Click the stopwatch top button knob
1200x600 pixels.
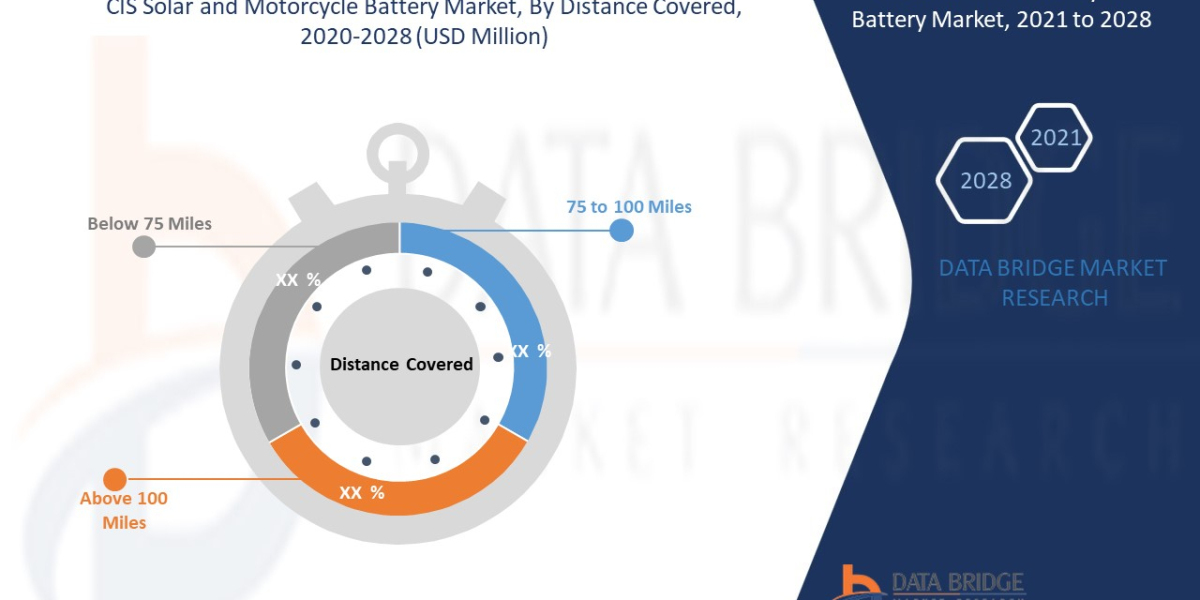click(398, 145)
